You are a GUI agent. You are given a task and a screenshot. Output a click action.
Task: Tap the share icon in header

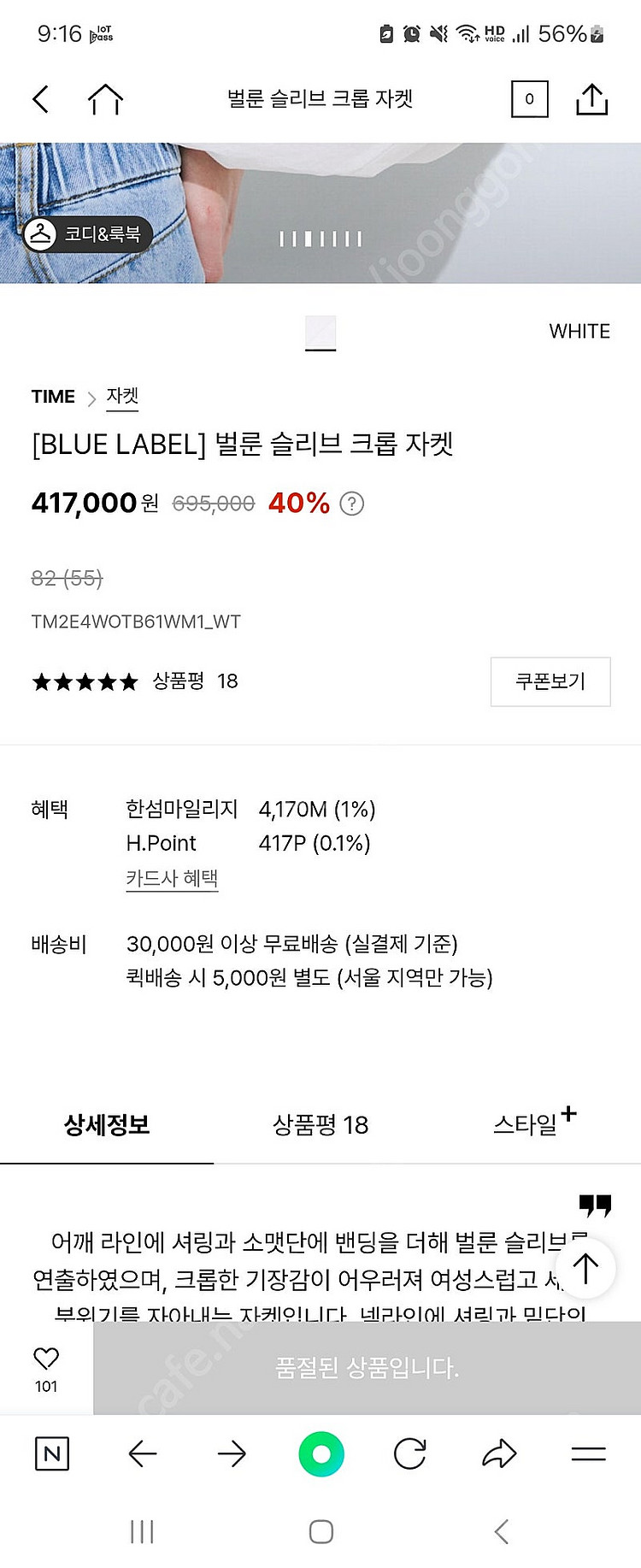tap(591, 99)
